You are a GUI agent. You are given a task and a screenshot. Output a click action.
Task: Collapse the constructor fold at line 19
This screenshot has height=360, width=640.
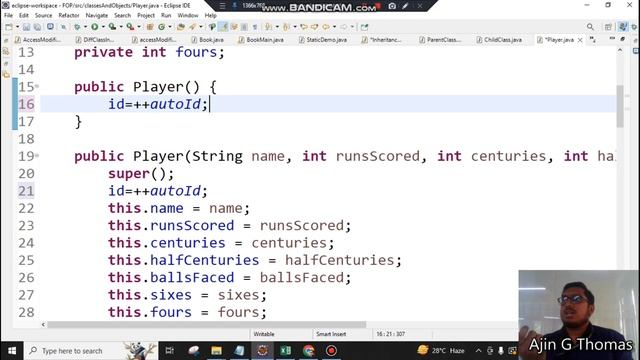37,156
